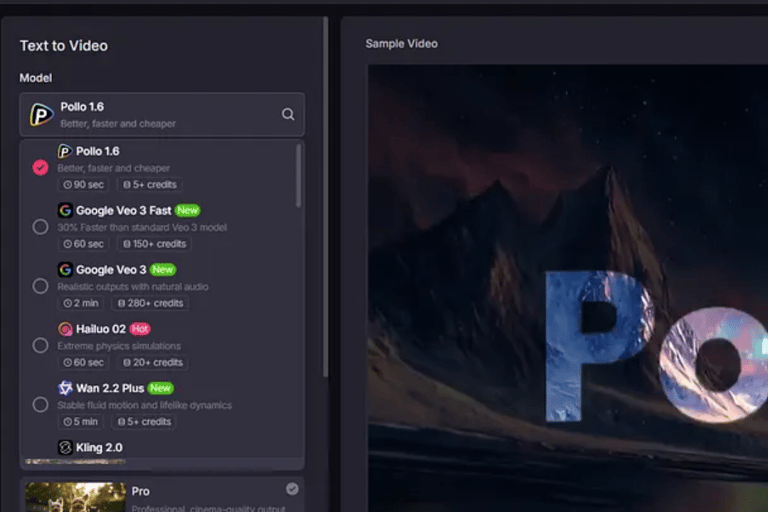Click the Google icon beside Veo 3 Fast
The height and width of the screenshot is (512, 768).
65,211
